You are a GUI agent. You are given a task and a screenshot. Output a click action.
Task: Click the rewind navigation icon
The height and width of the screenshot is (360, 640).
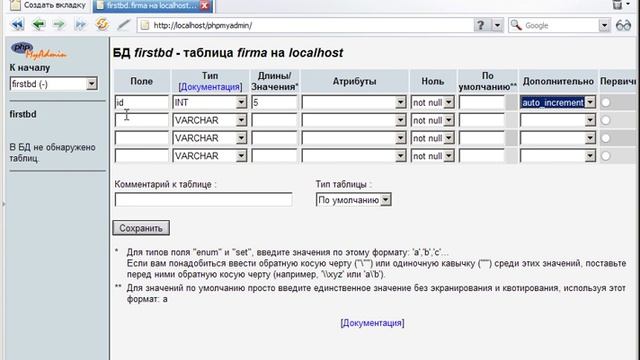click(x=18, y=25)
